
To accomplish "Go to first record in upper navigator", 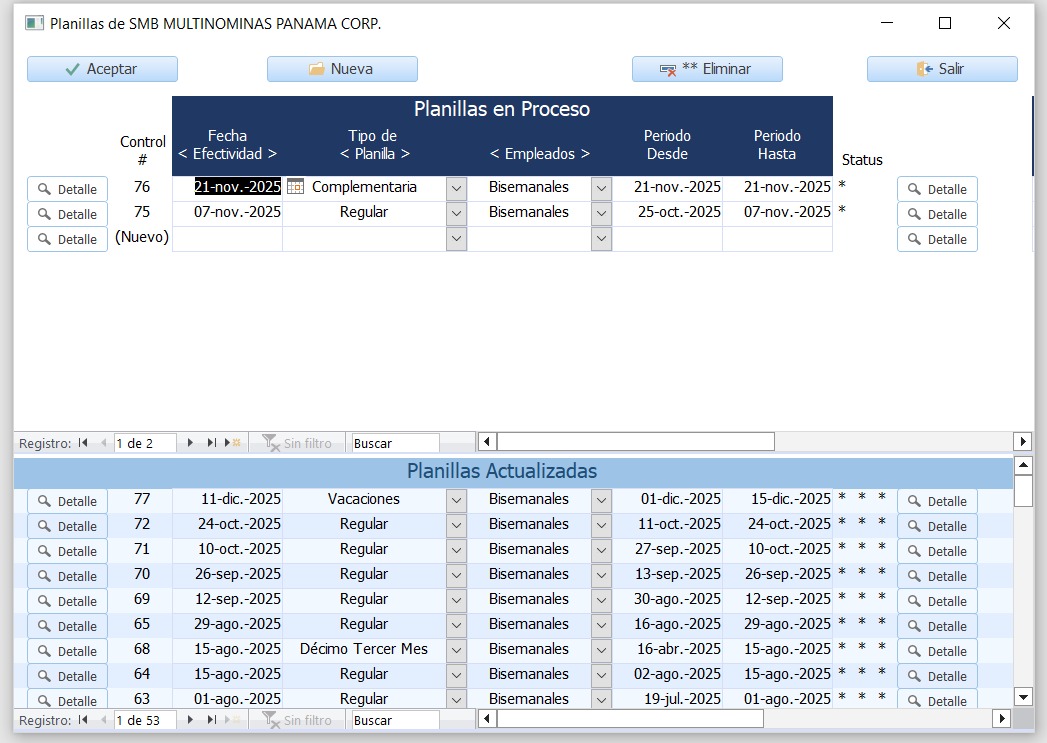I will coord(83,443).
